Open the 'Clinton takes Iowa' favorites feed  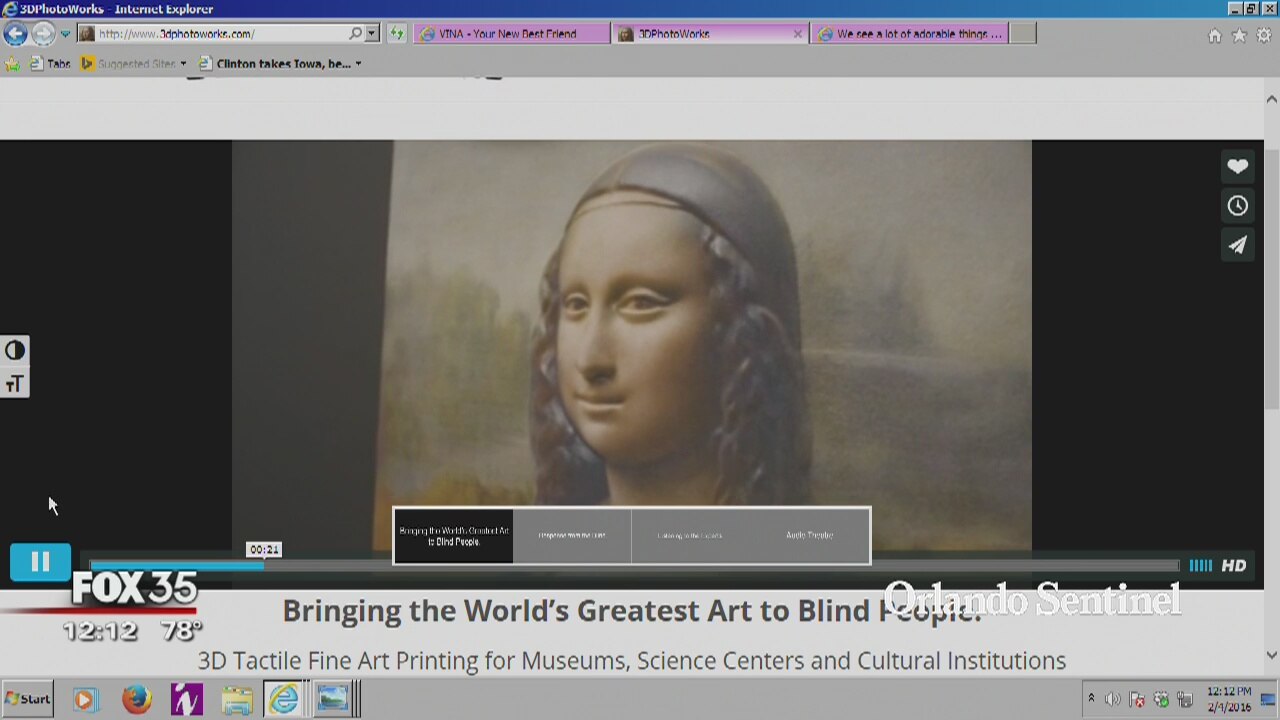(x=279, y=63)
